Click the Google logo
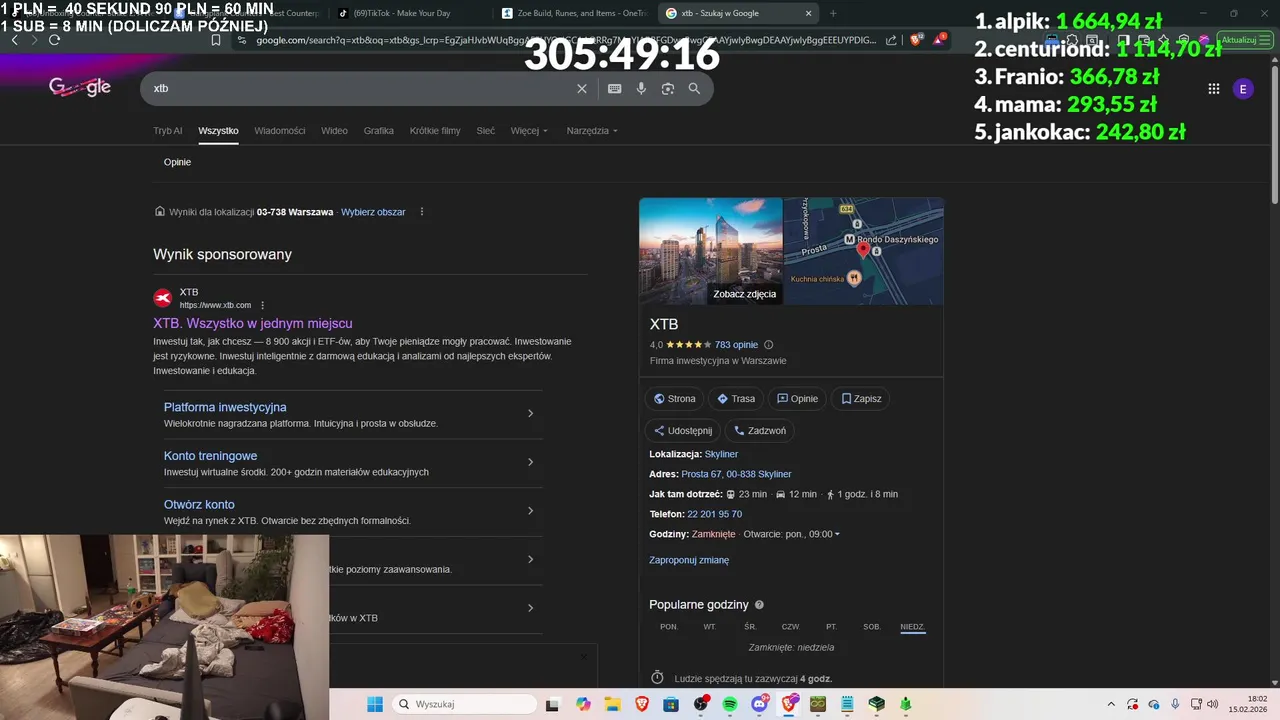1280x720 pixels. click(80, 87)
